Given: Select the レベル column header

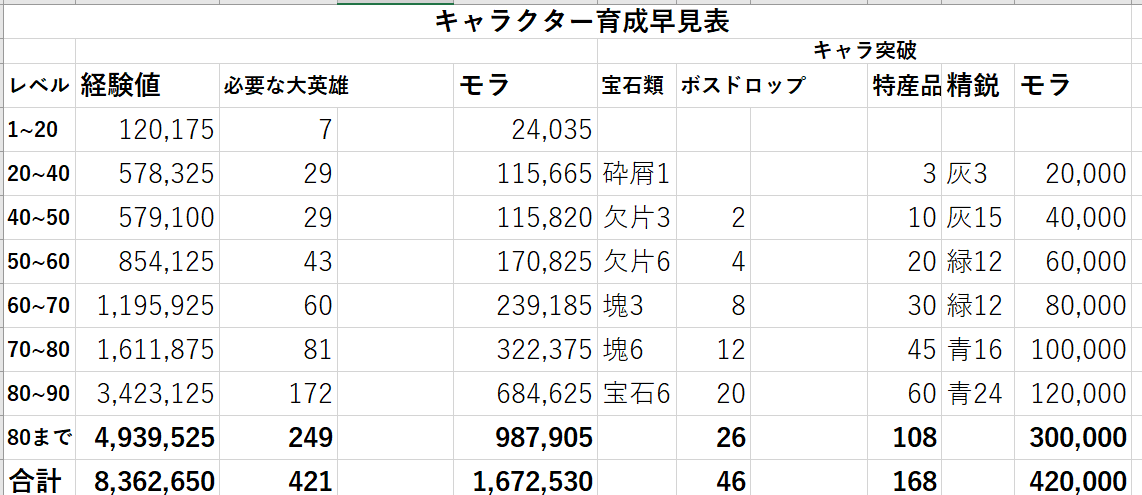Looking at the screenshot, I should coord(39,85).
